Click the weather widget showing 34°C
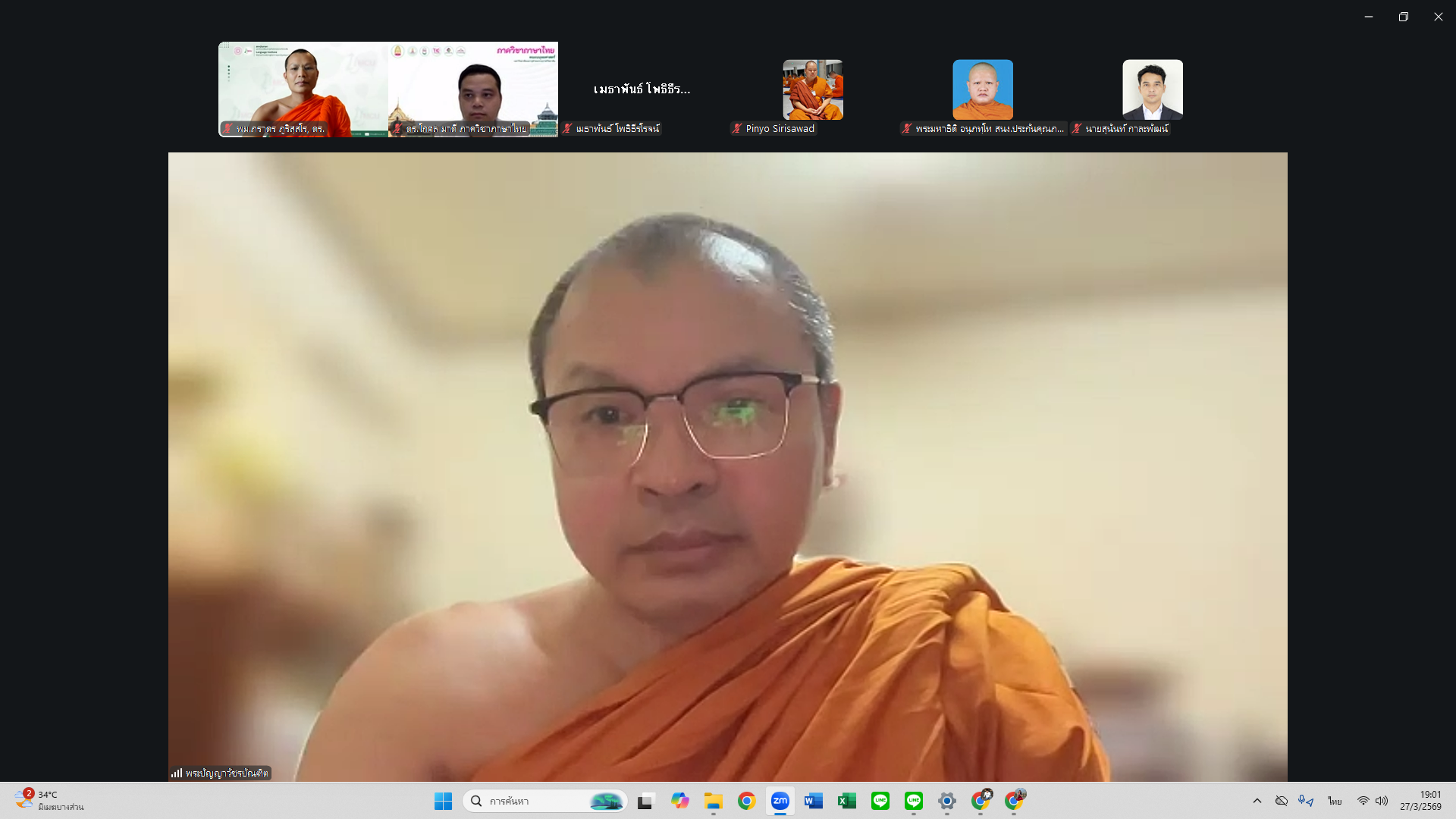Viewport: 1456px width, 819px height. [49, 801]
